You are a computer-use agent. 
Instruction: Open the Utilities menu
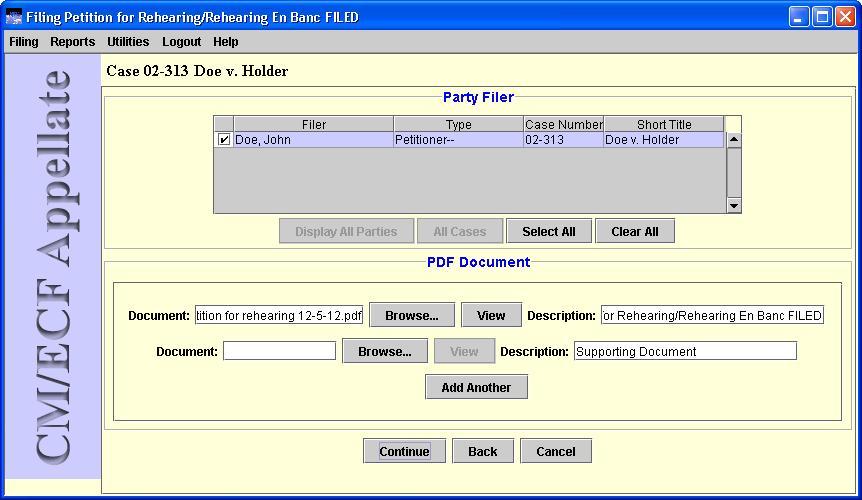click(128, 42)
